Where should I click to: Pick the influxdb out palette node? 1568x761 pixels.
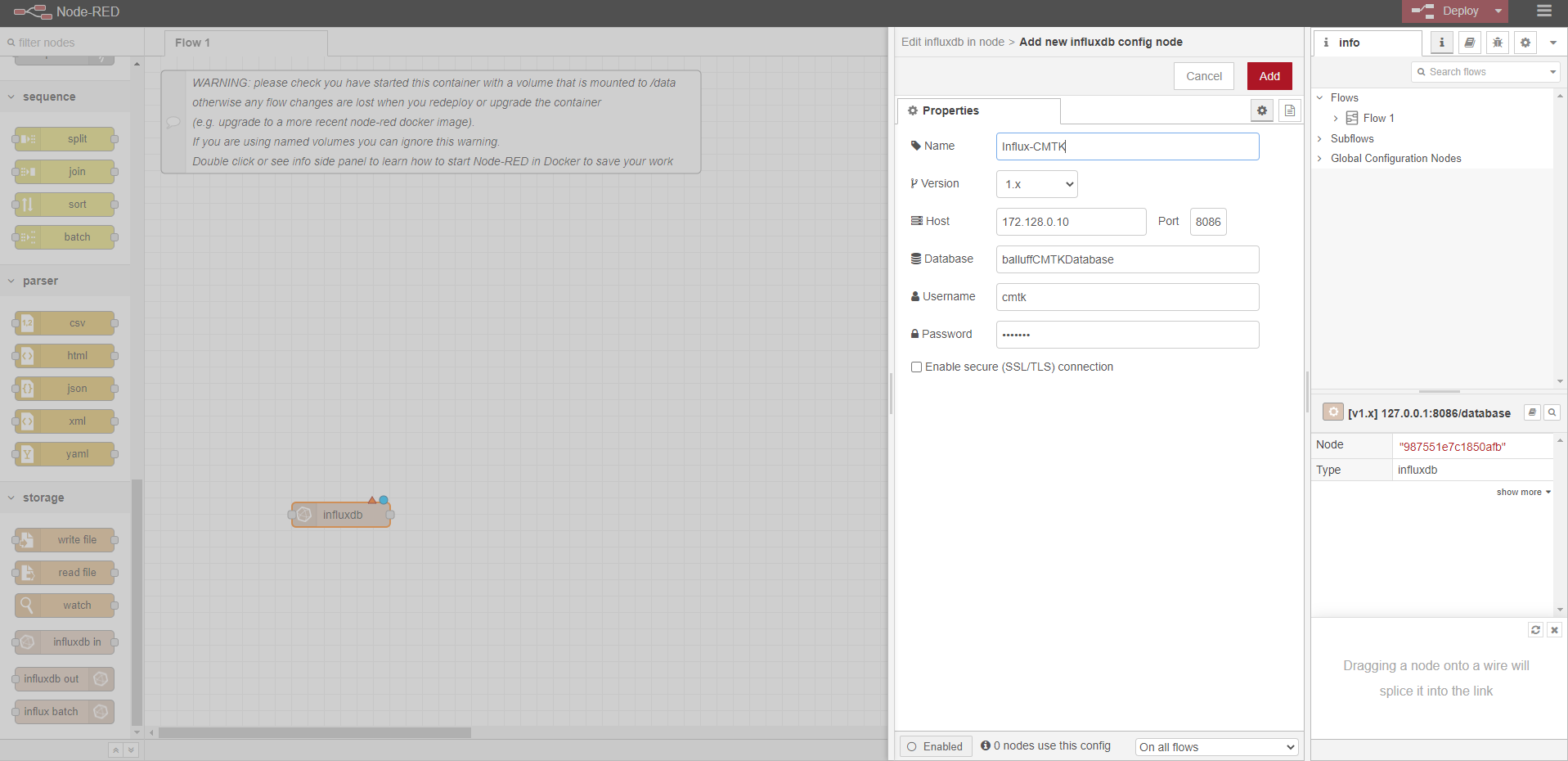pyautogui.click(x=65, y=679)
